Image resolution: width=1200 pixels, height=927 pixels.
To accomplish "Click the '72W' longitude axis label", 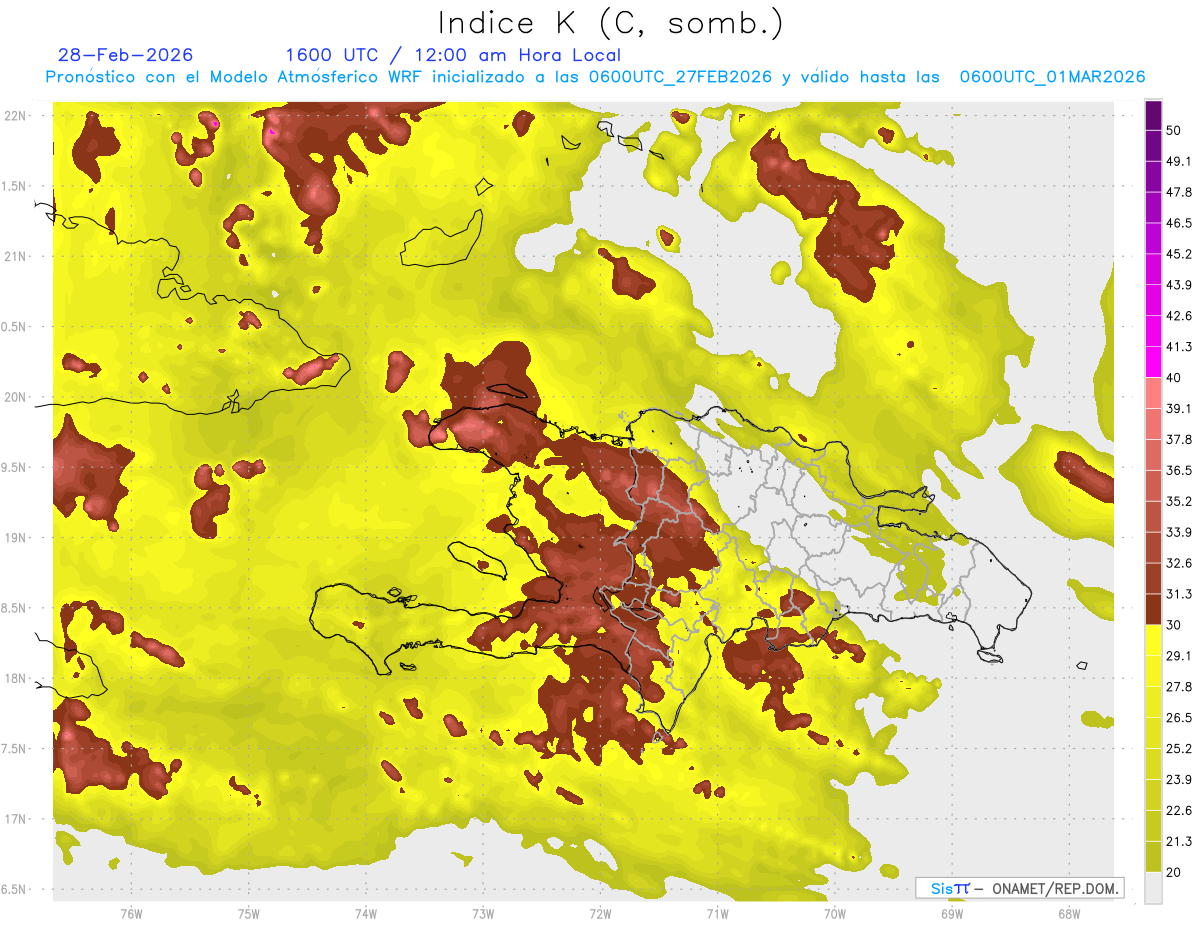I will 600,914.
